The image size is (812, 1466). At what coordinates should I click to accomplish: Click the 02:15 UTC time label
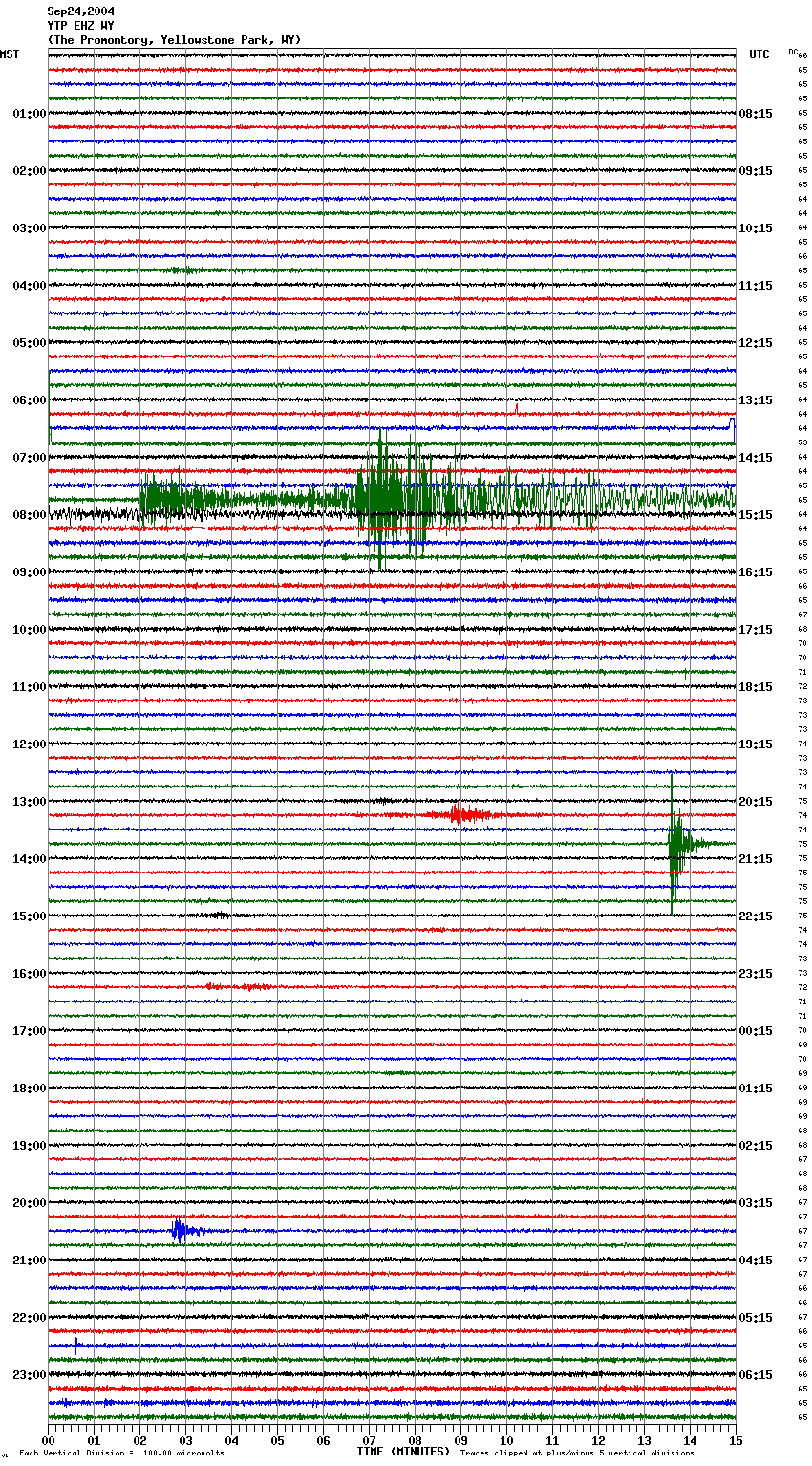pyautogui.click(x=756, y=1146)
